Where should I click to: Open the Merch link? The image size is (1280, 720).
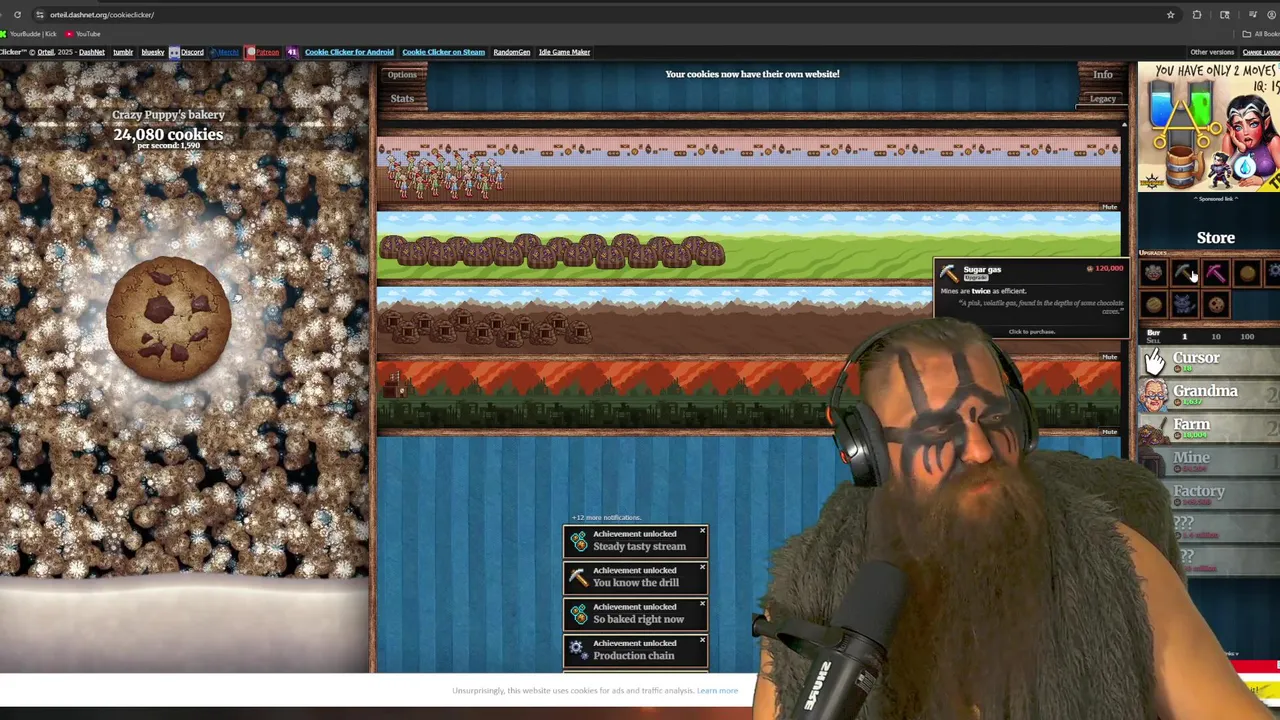[225, 52]
